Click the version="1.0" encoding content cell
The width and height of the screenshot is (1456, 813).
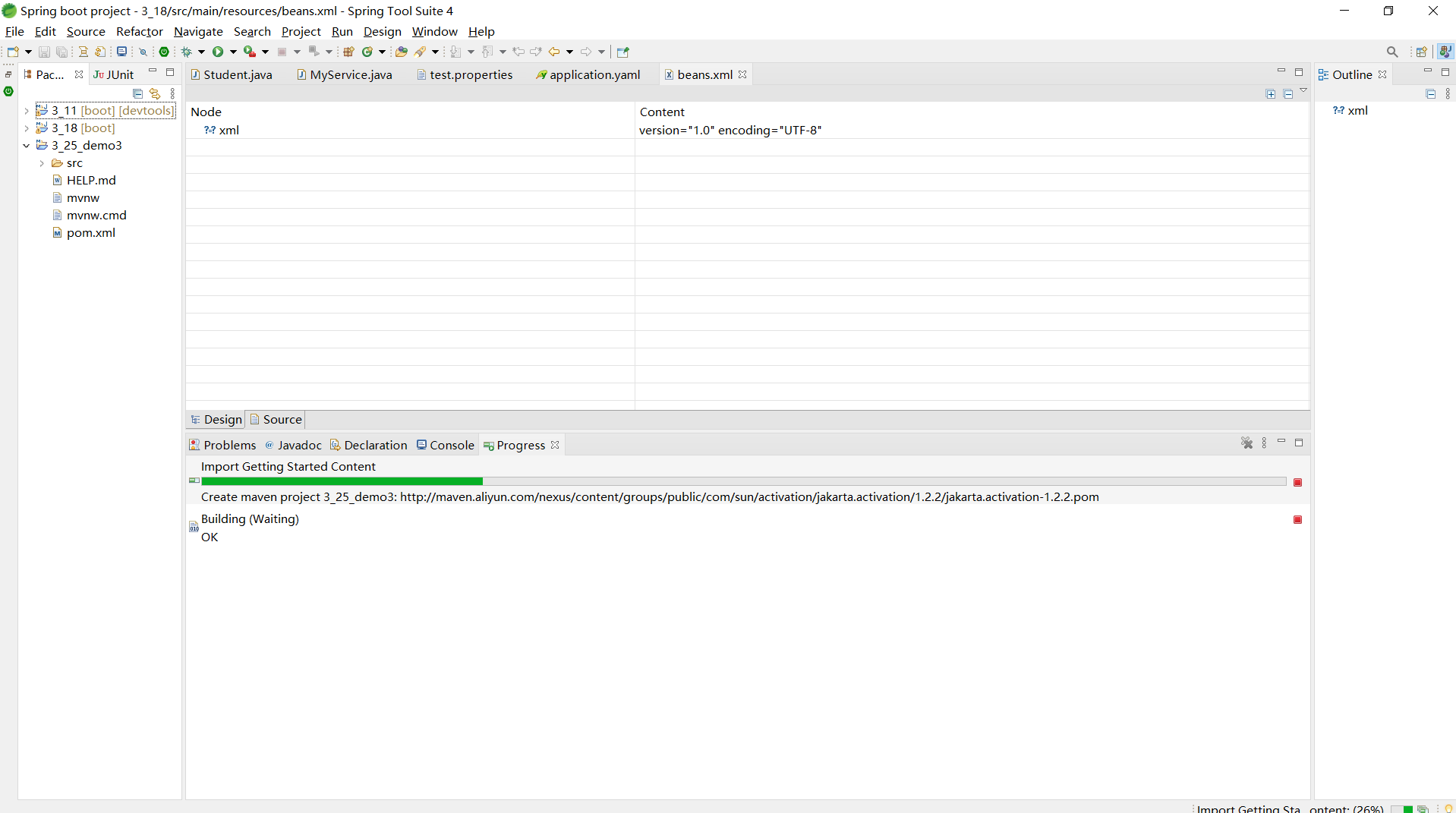(730, 131)
